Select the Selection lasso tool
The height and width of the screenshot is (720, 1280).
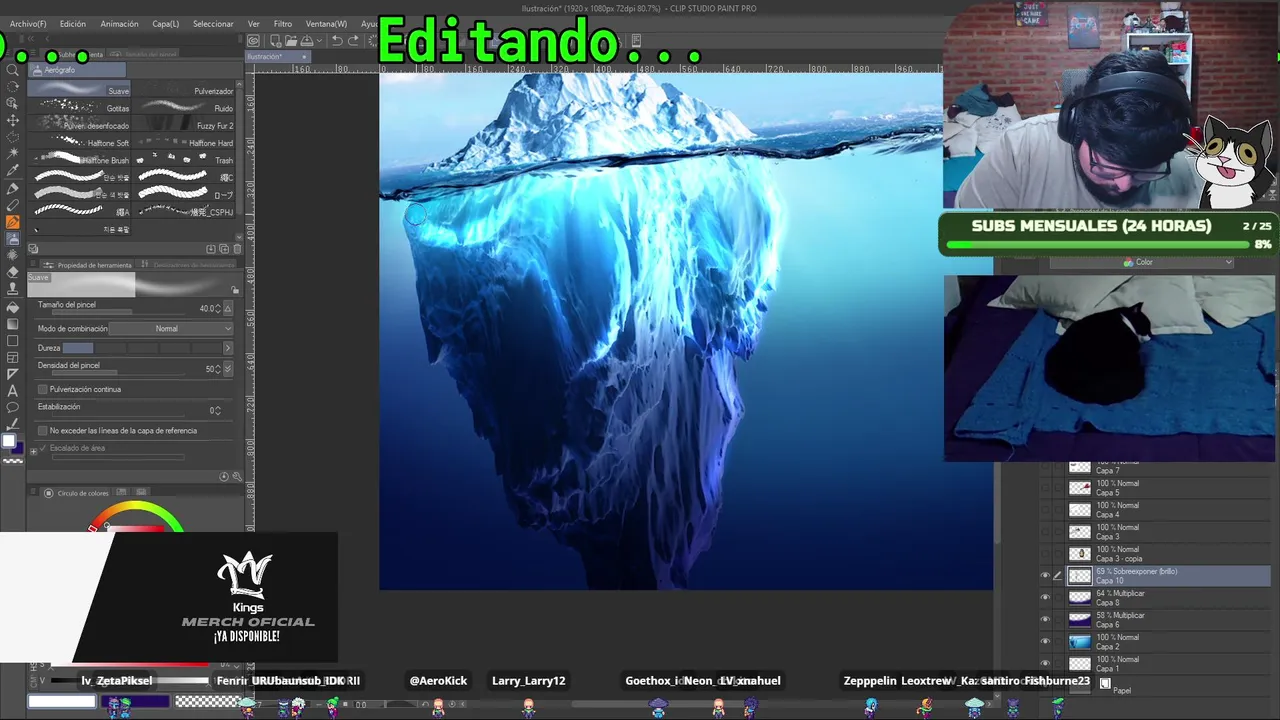point(13,137)
